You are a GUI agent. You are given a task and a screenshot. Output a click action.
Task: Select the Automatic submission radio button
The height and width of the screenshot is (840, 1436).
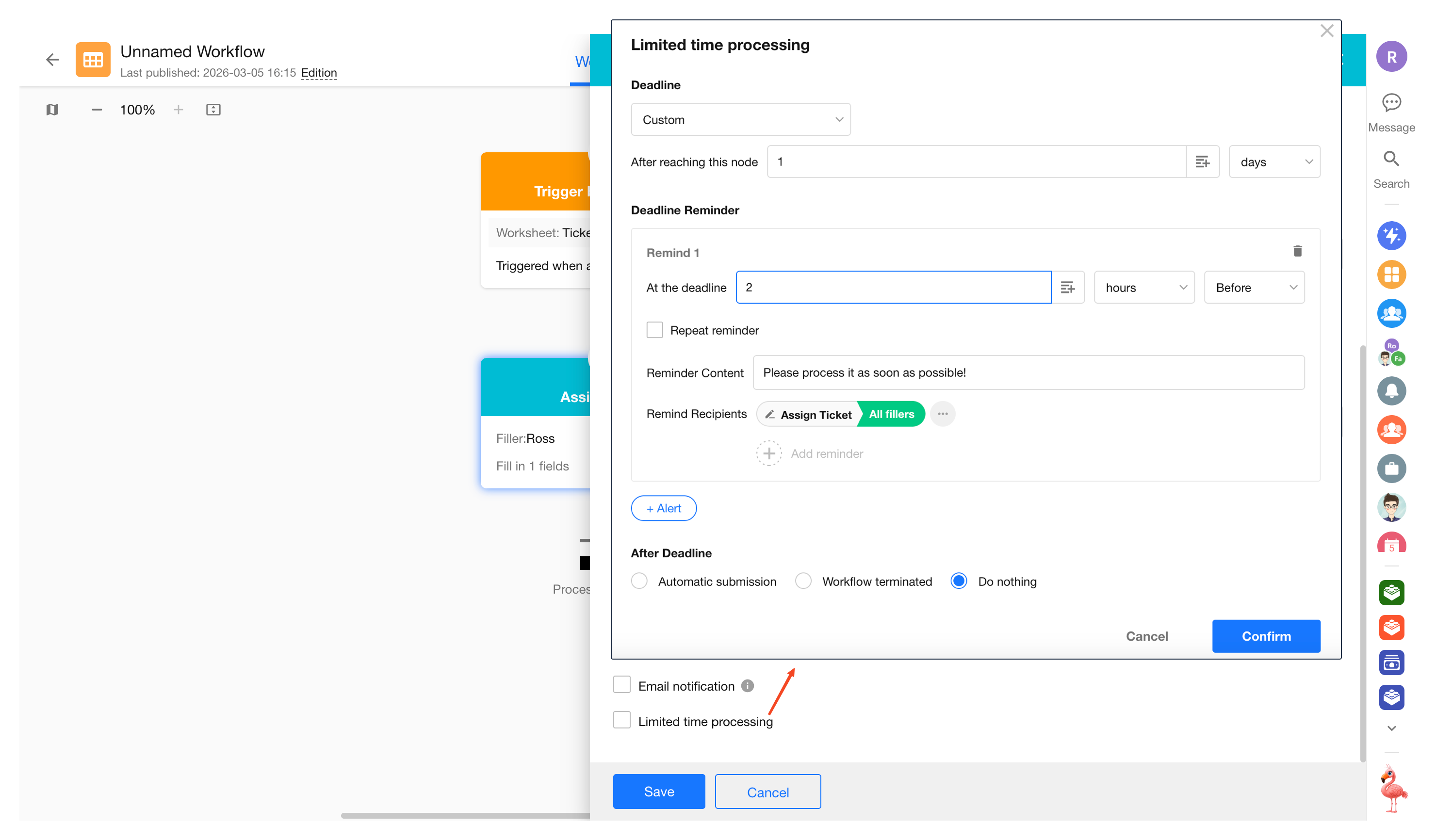click(x=639, y=582)
